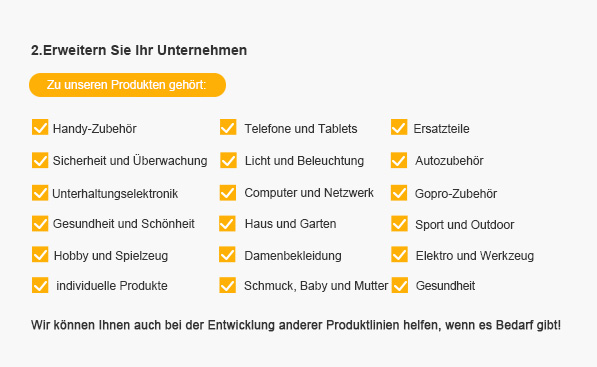Click the heading '2.Erweitern Sie Ihr Unternehmen'
597x367 pixels.
[139, 50]
